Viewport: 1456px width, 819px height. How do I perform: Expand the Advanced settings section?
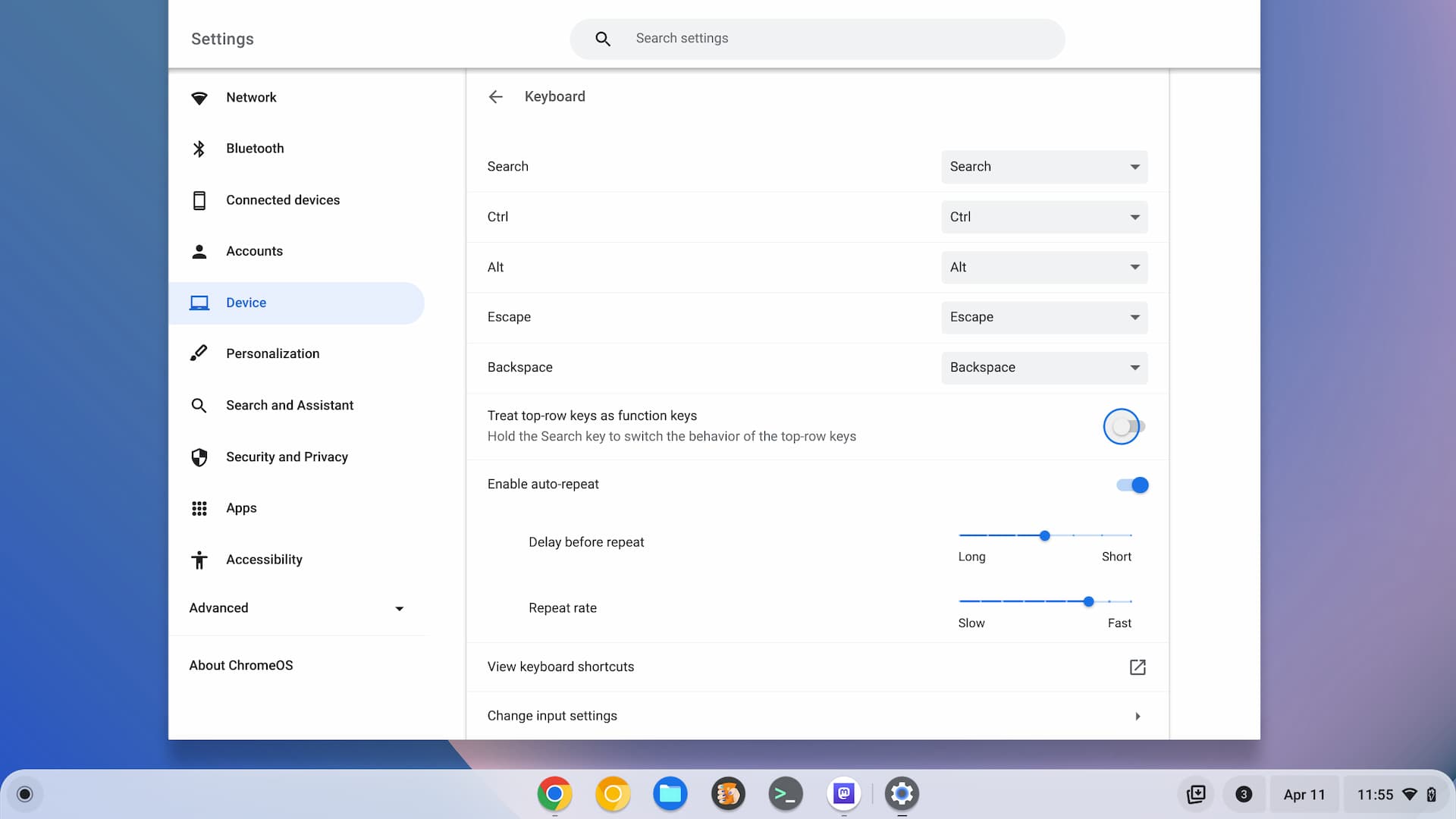[296, 608]
